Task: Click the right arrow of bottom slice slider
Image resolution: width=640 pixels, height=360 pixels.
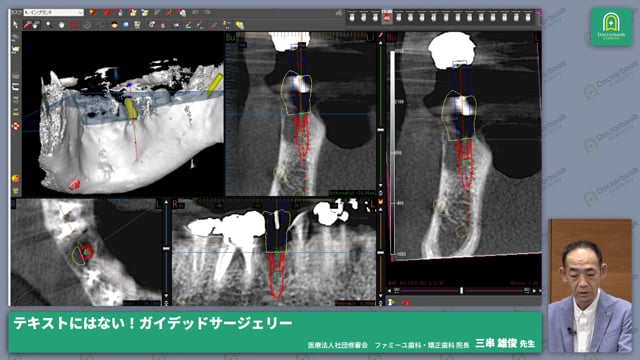Action: [534, 291]
